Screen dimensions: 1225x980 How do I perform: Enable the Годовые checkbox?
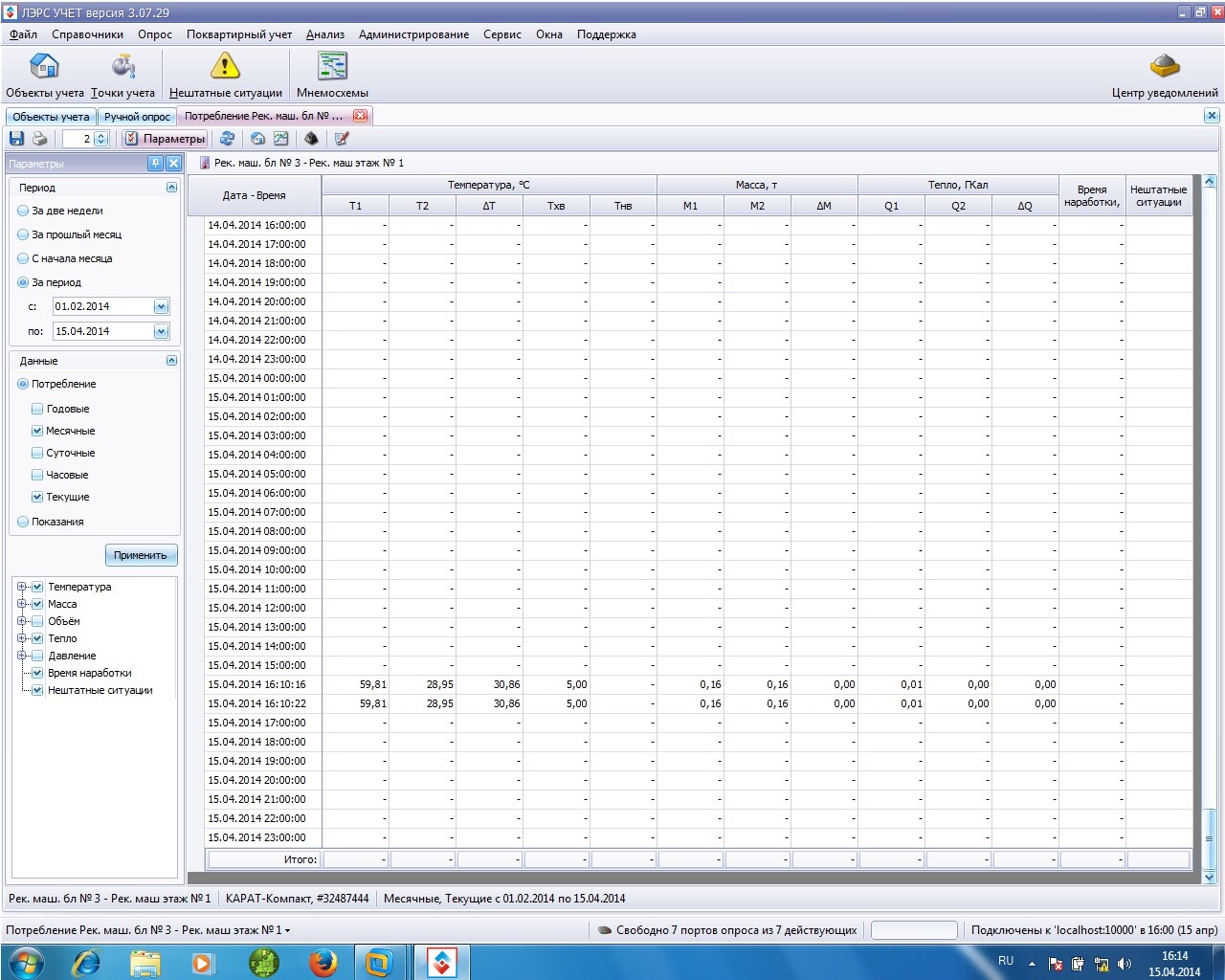pyautogui.click(x=37, y=409)
